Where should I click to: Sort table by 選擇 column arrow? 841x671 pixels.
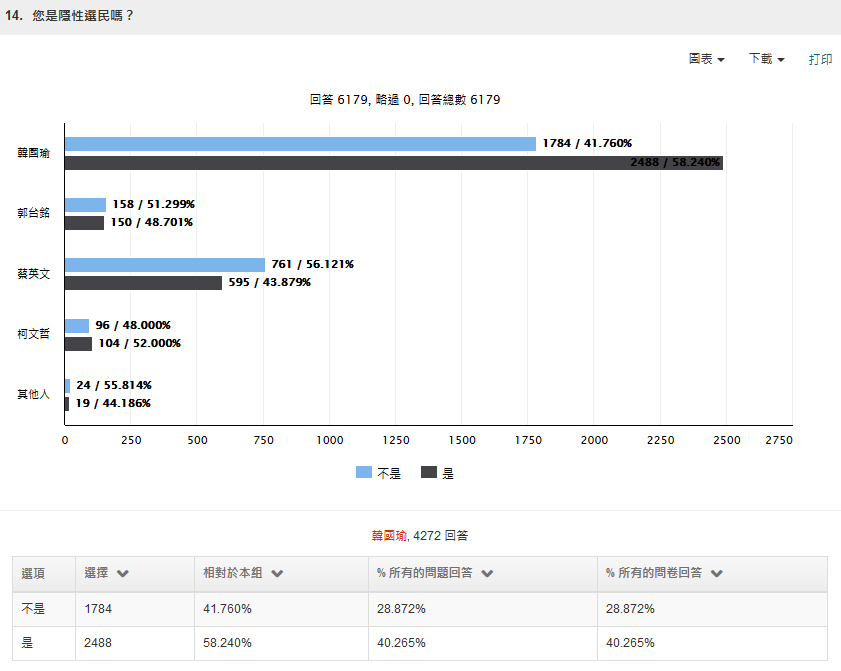(x=123, y=573)
